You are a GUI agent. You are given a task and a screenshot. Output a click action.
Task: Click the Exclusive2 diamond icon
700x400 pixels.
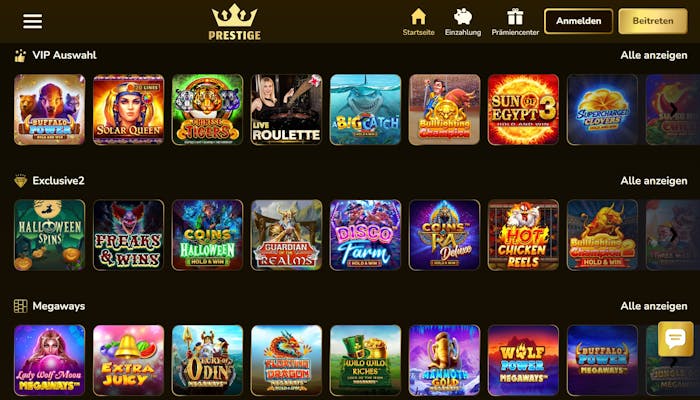[21, 181]
